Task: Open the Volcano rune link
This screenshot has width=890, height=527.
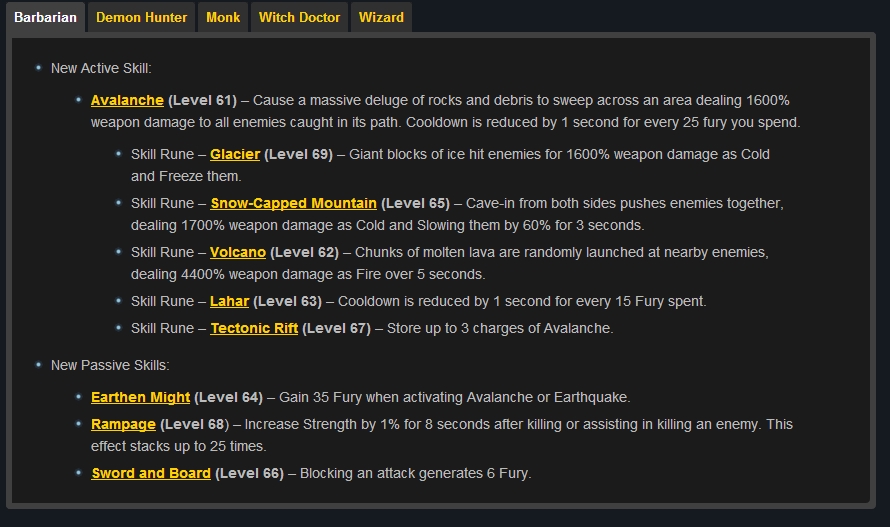Action: (x=238, y=252)
